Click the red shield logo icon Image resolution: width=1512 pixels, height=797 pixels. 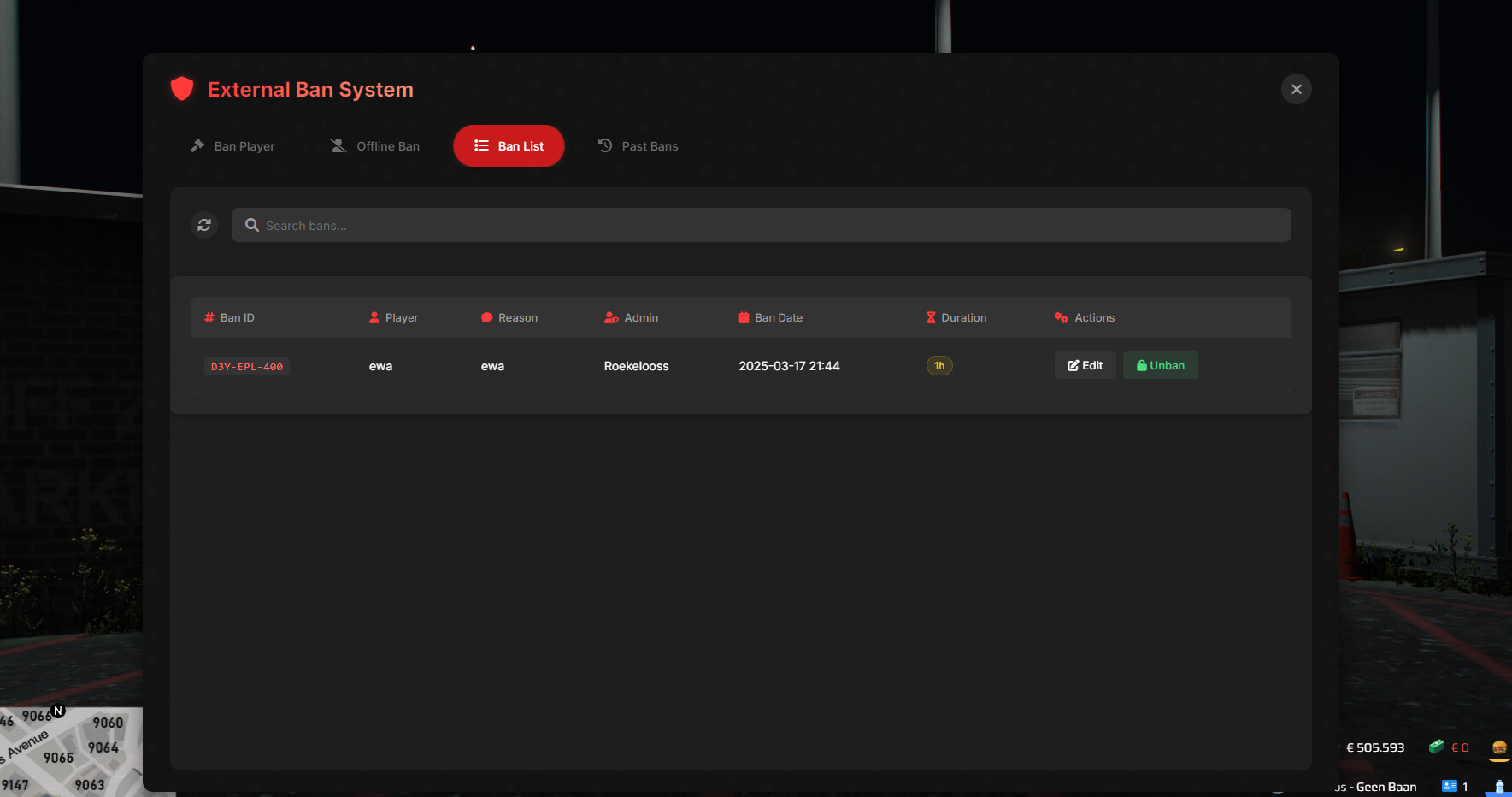pos(182,88)
